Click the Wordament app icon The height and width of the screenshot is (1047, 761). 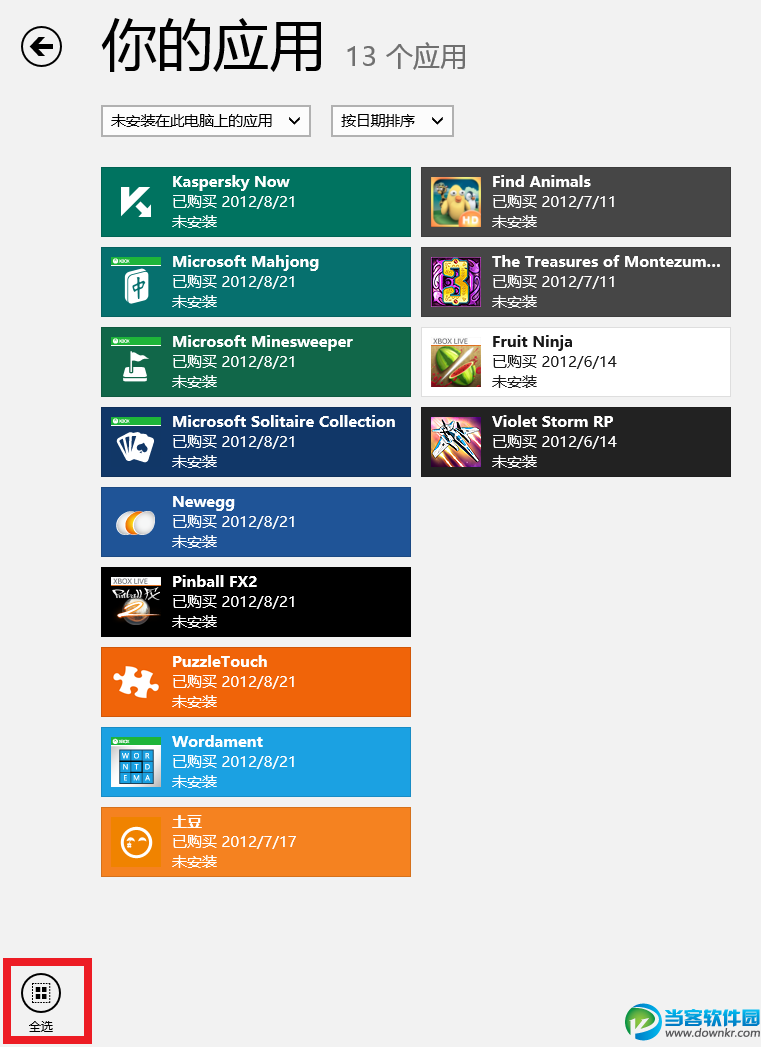(x=136, y=762)
